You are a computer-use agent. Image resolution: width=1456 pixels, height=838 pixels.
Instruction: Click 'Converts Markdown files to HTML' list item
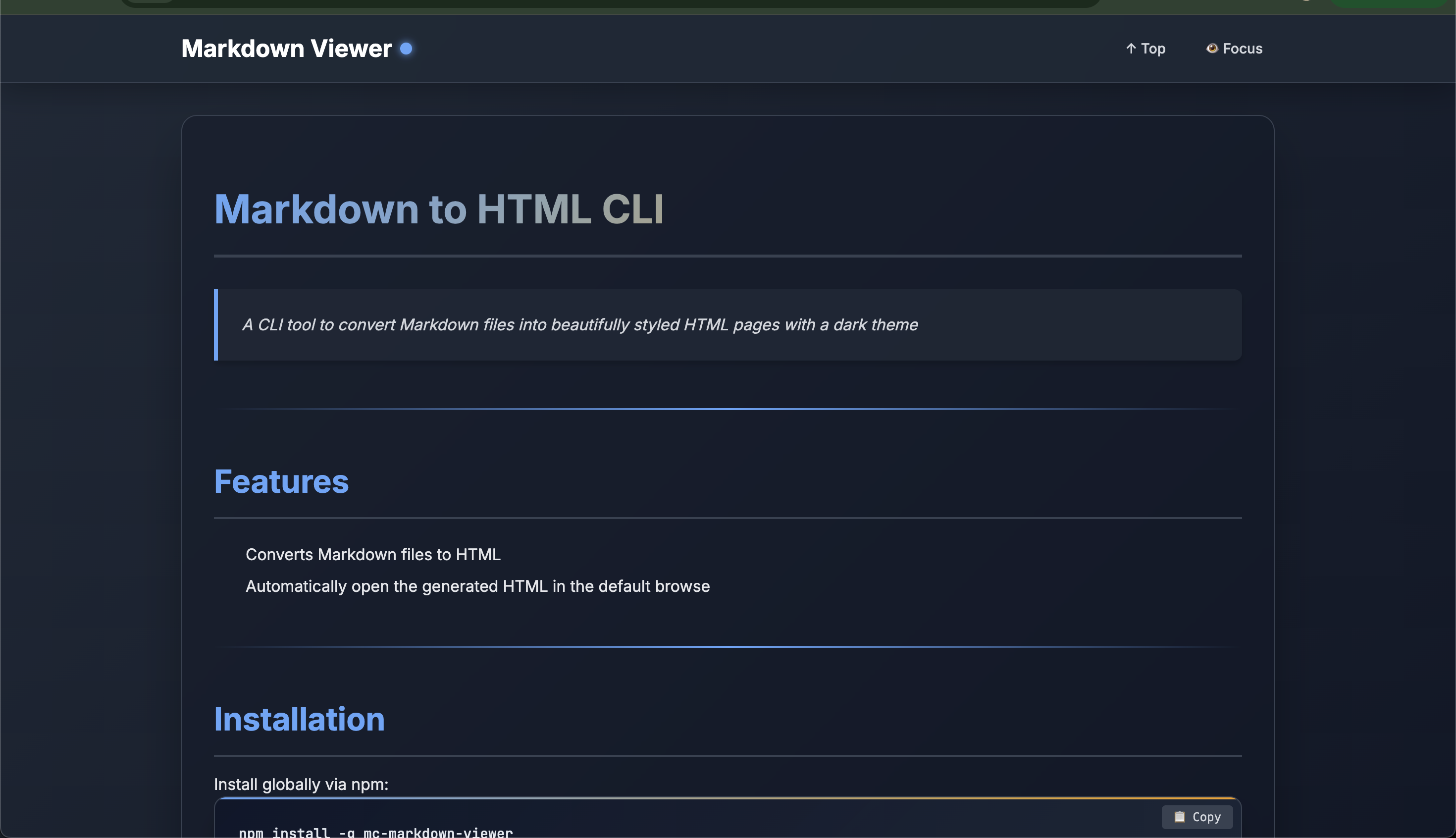coord(373,554)
